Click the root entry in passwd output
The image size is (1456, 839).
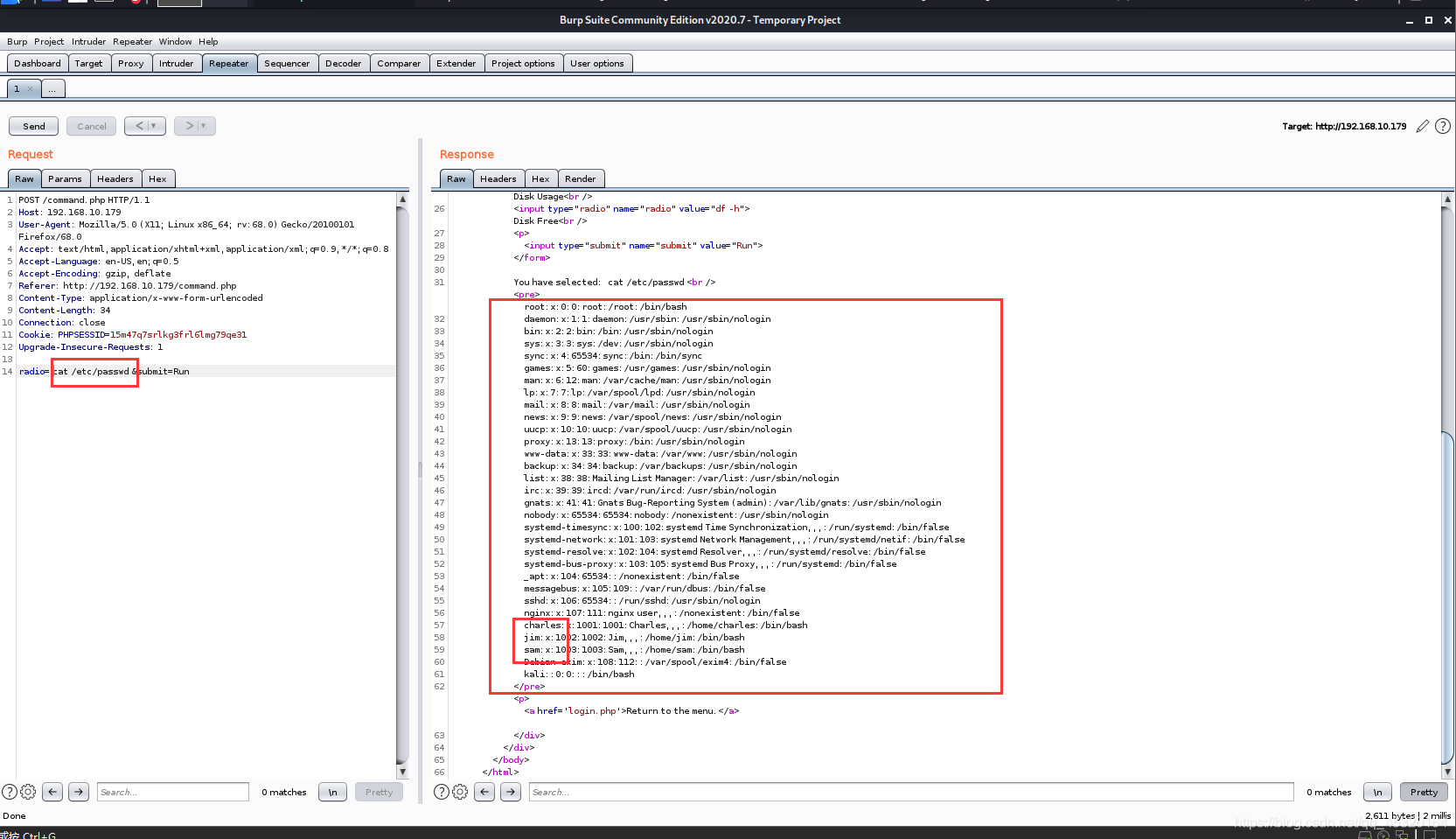(605, 306)
